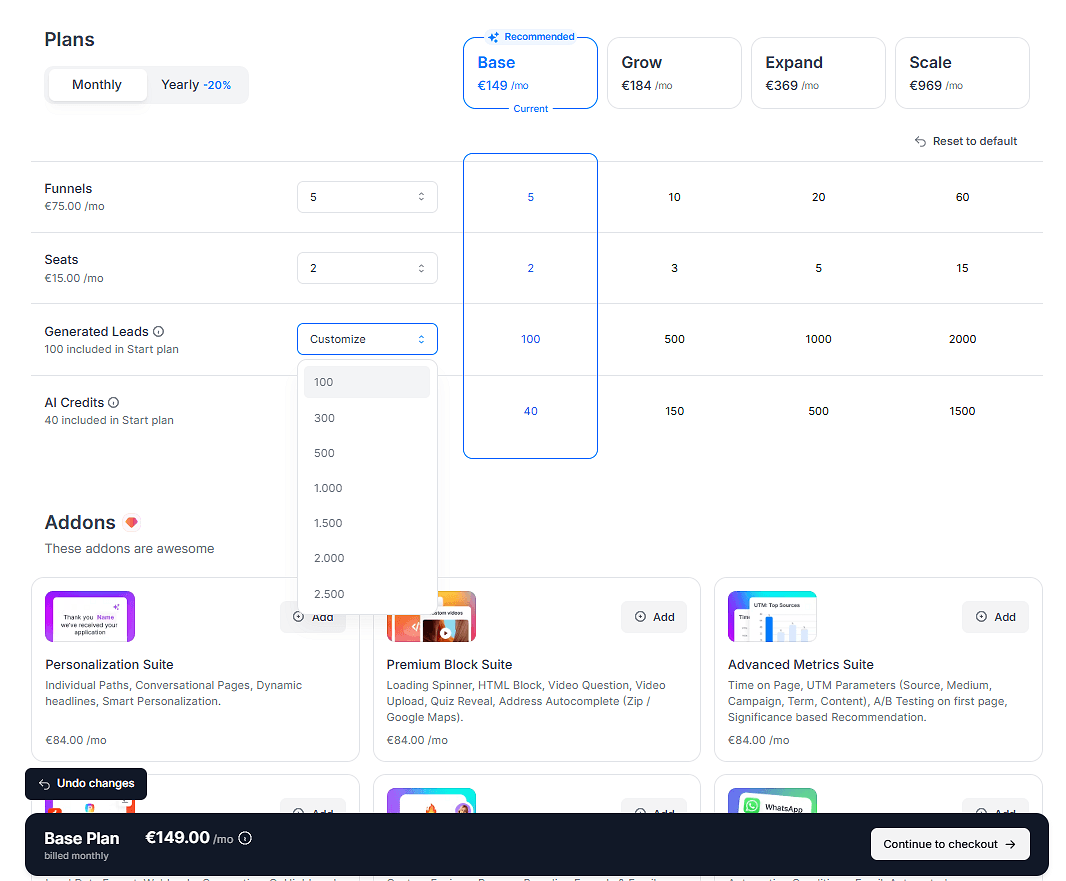Open the Advanced Metrics Suite thumbnail
The image size is (1066, 881).
[772, 617]
